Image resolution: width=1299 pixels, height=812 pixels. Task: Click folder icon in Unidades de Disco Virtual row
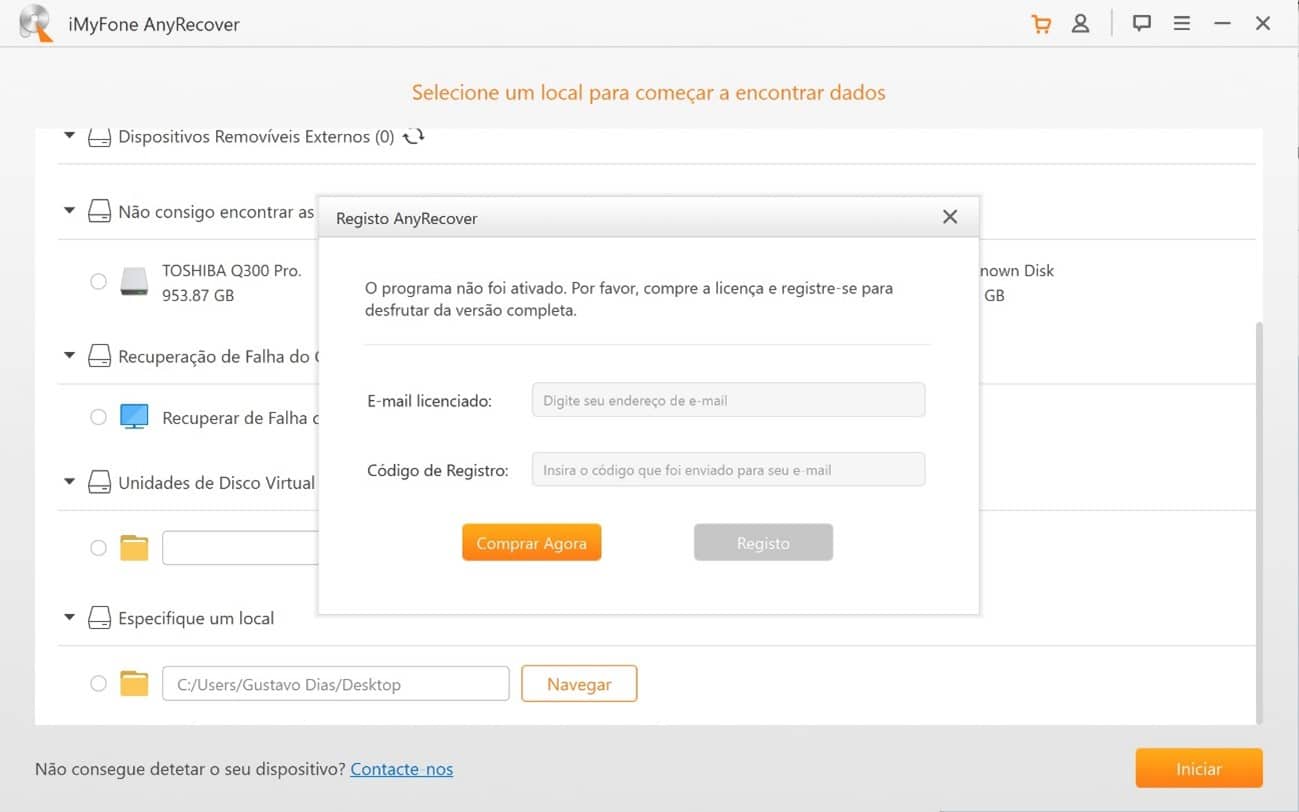coord(134,548)
